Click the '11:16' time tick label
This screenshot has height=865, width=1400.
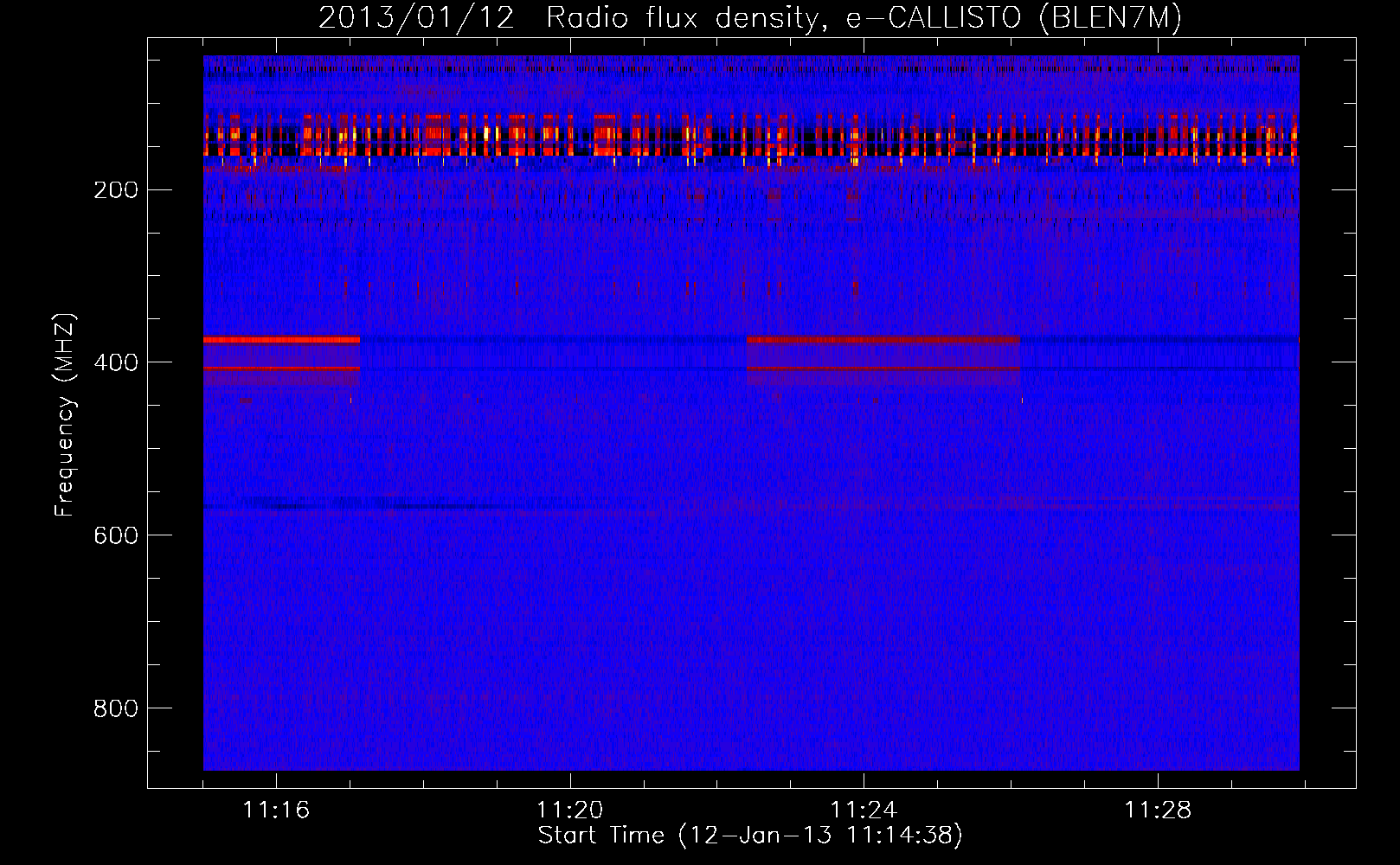pyautogui.click(x=276, y=810)
